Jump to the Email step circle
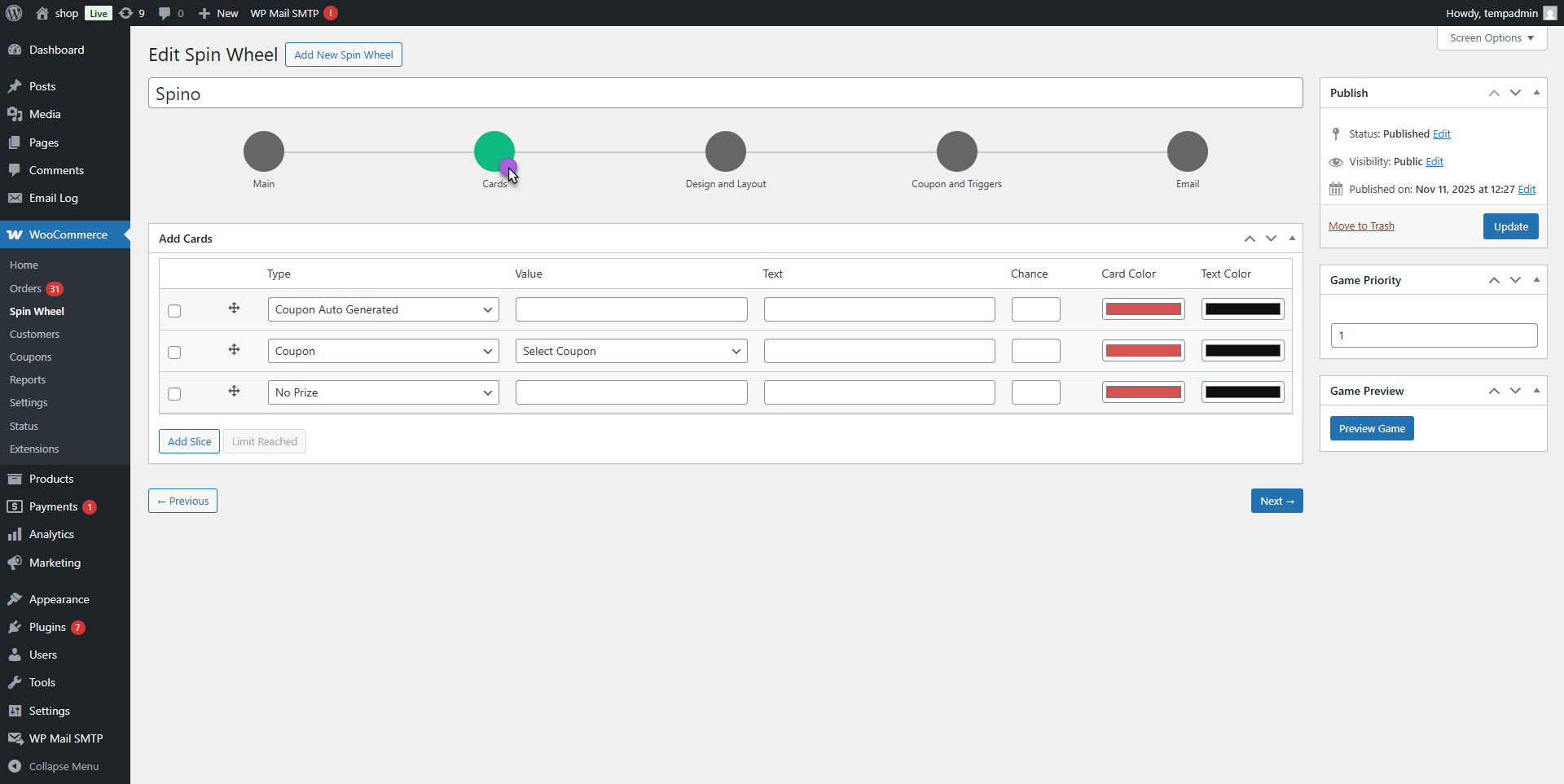1564x784 pixels. point(1187,151)
